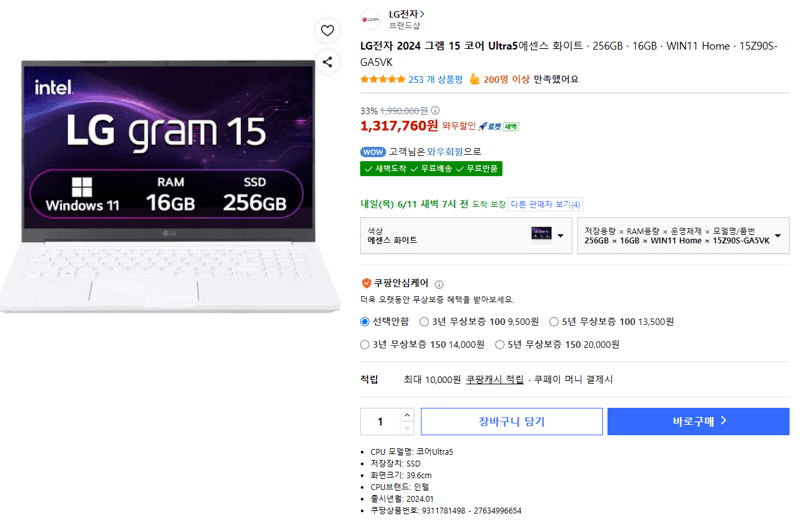Viewport: 800px width, 522px height.
Task: Click the 새벽도착 무료배송 무료반품 green banner
Action: pos(431,169)
